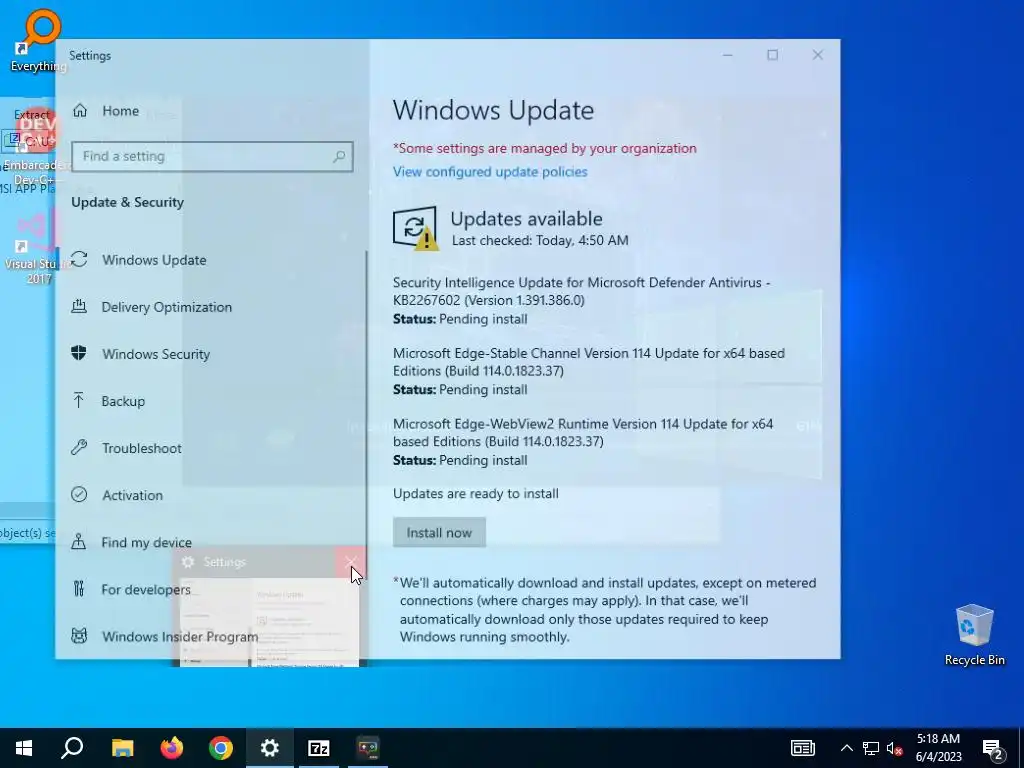Click the search magnifier in Find a setting
1024x768 pixels.
tap(338, 157)
